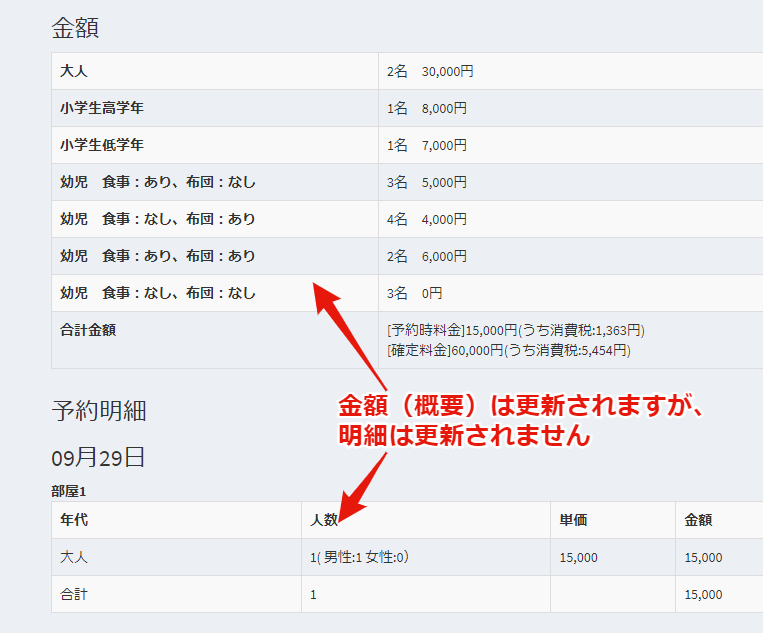Click the 合計 amount 15,000 cell

tap(703, 595)
